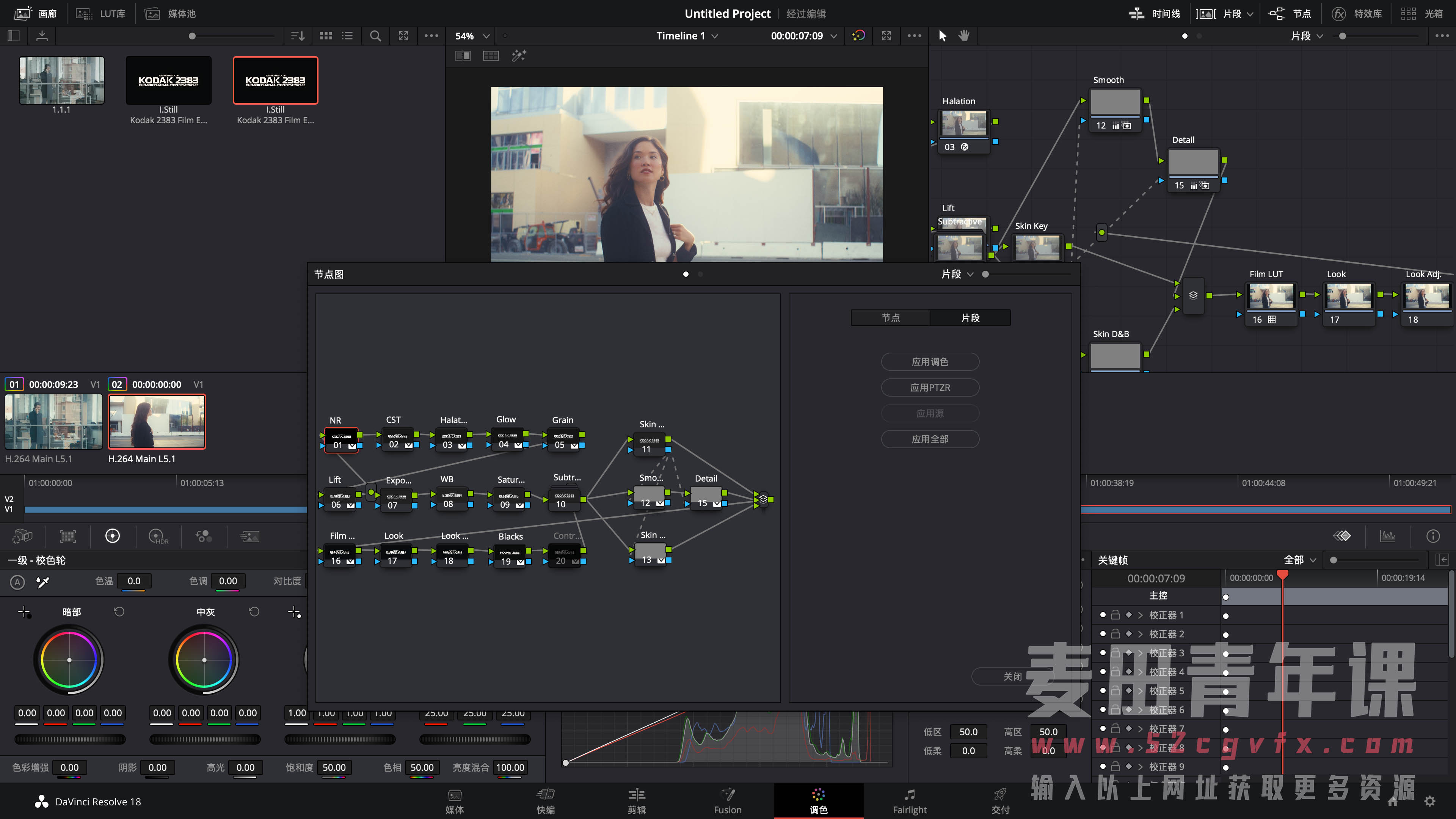Viewport: 1456px width, 819px height.
Task: Switch gallery to list view
Action: click(x=348, y=36)
